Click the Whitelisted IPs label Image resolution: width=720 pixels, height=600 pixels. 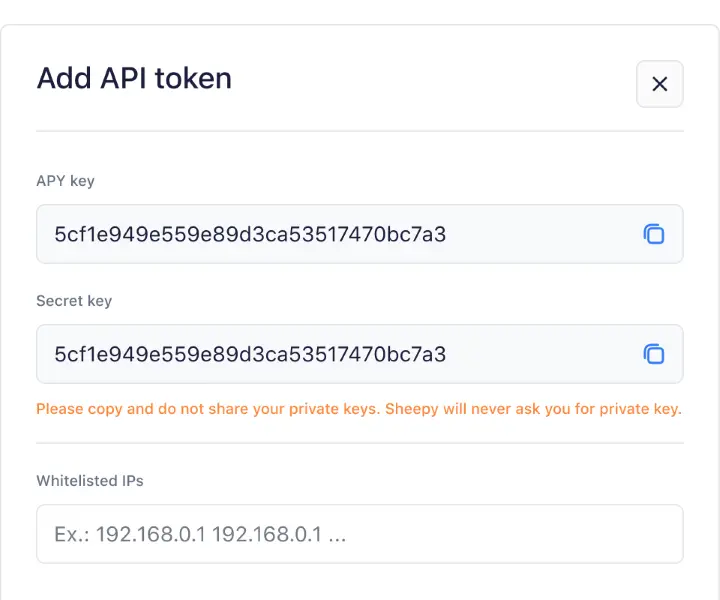[x=90, y=481]
